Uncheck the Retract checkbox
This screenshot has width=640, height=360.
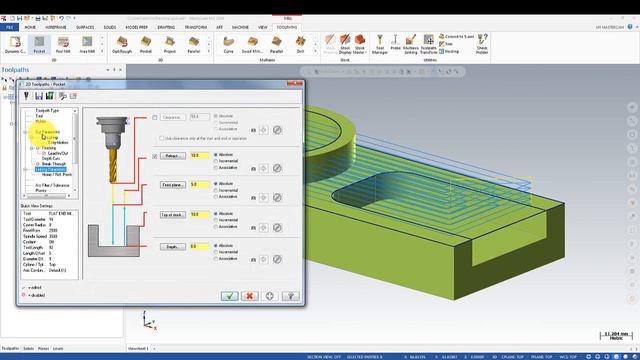(x=155, y=156)
